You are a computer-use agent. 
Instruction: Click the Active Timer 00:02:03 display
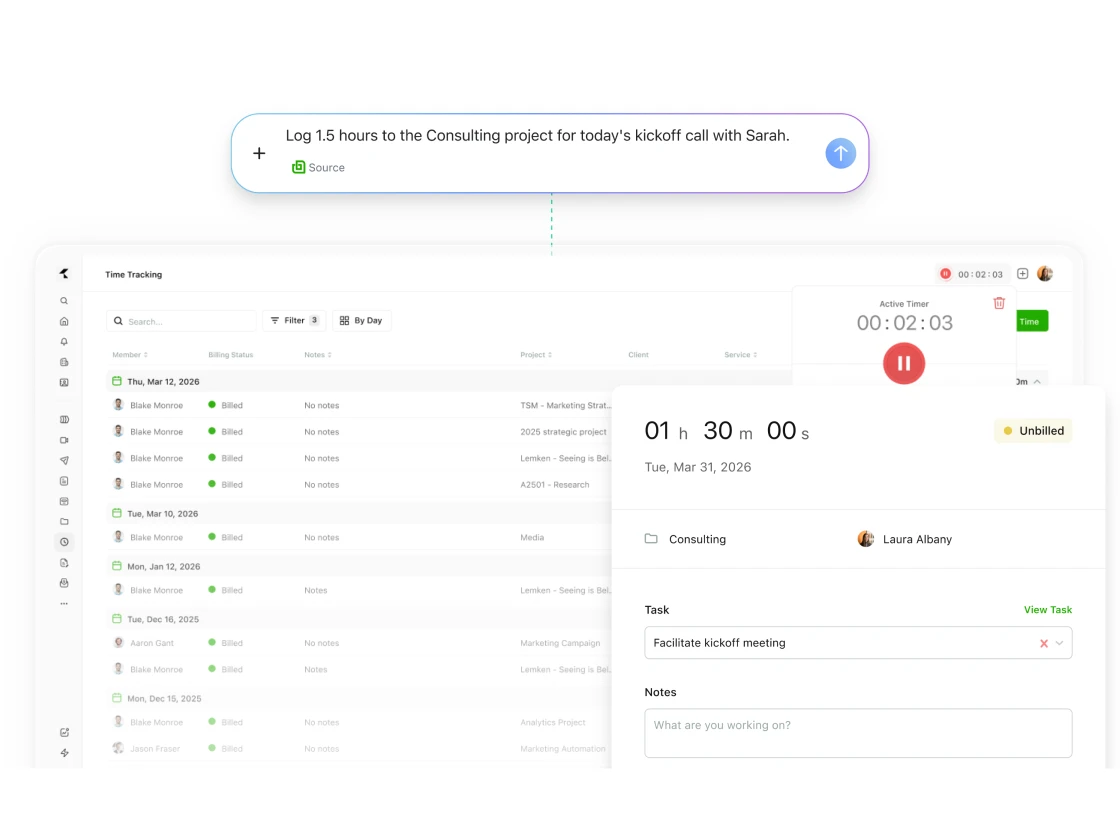pyautogui.click(x=904, y=323)
